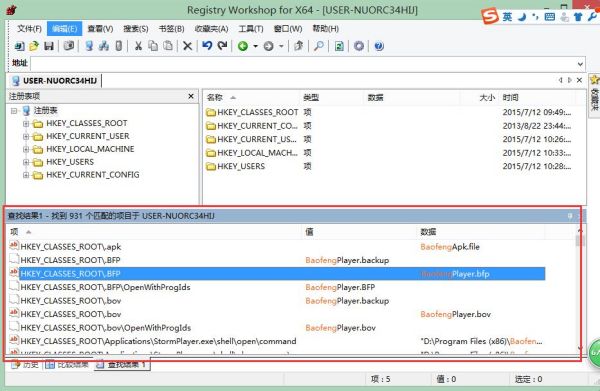Click the save floppy disk icon
The width and height of the screenshot is (600, 391).
49,46
